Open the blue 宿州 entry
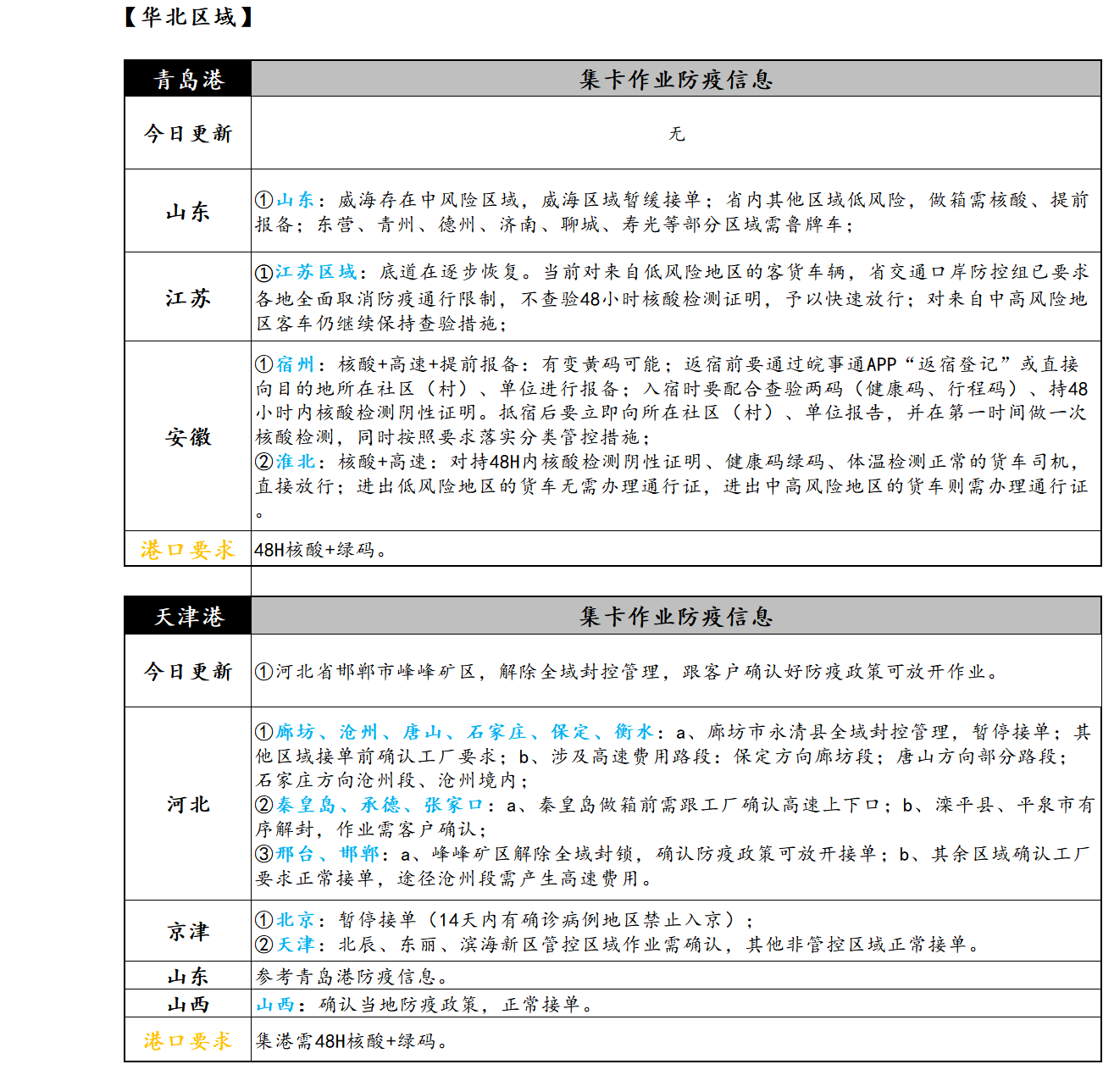The height and width of the screenshot is (1092, 1103). [295, 364]
